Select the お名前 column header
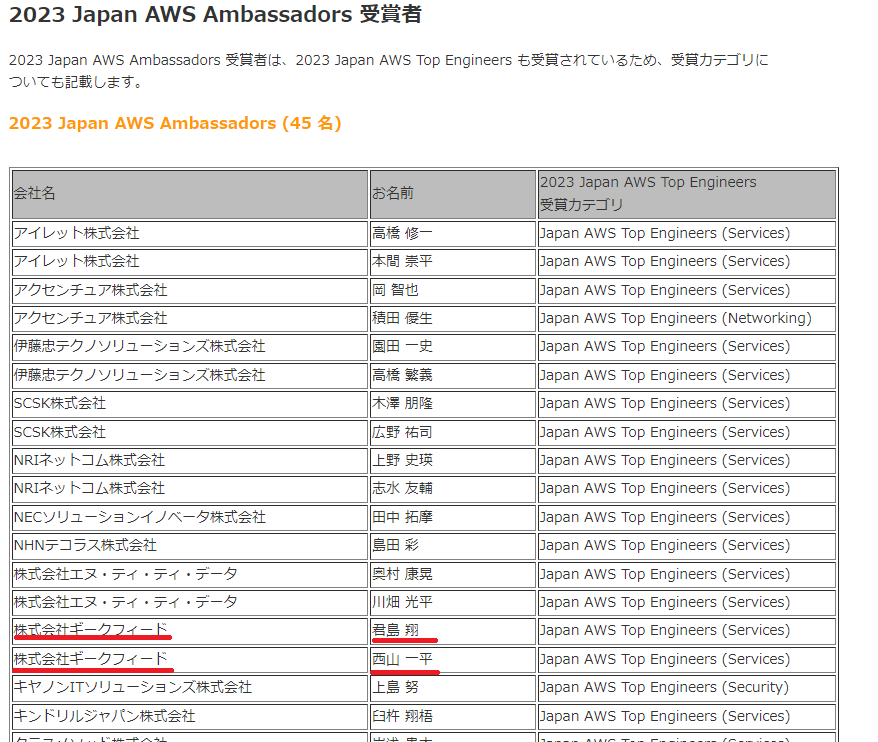Viewport: 878px width, 742px height. pyautogui.click(x=453, y=194)
